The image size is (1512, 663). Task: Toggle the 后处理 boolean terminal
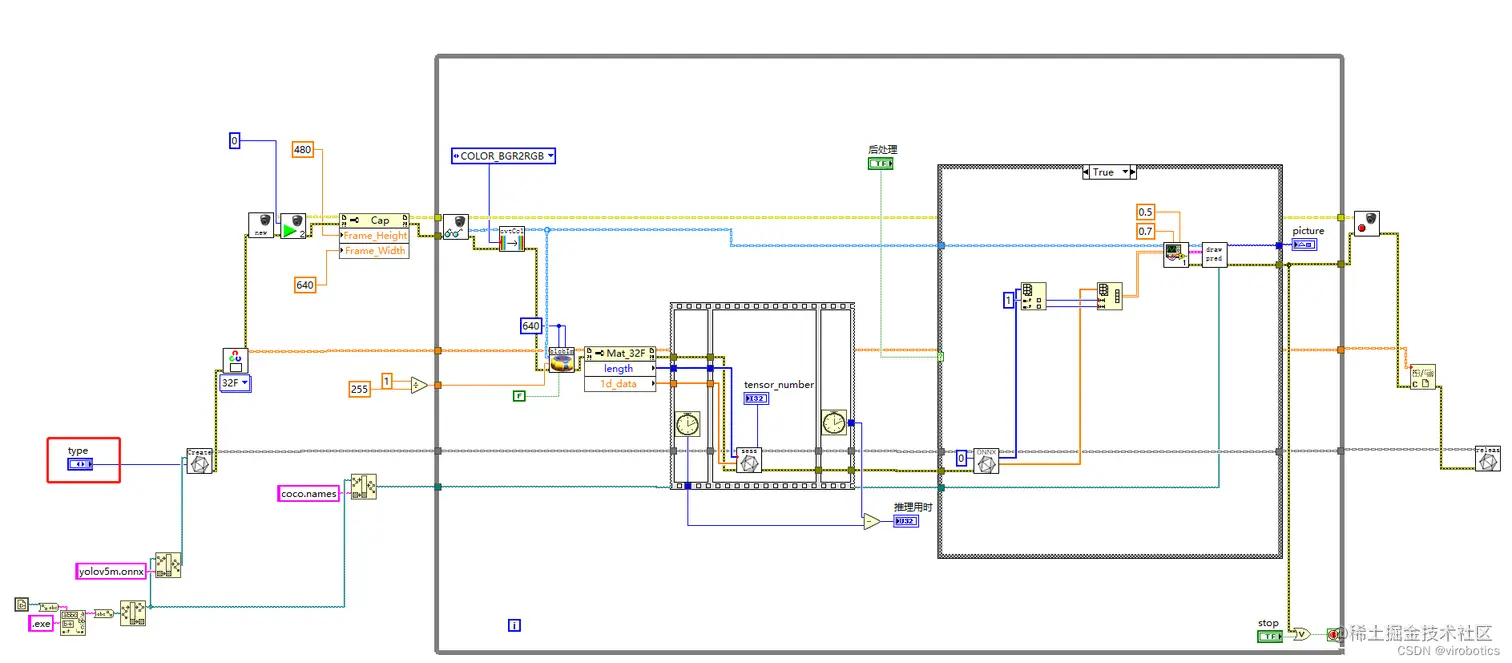880,162
